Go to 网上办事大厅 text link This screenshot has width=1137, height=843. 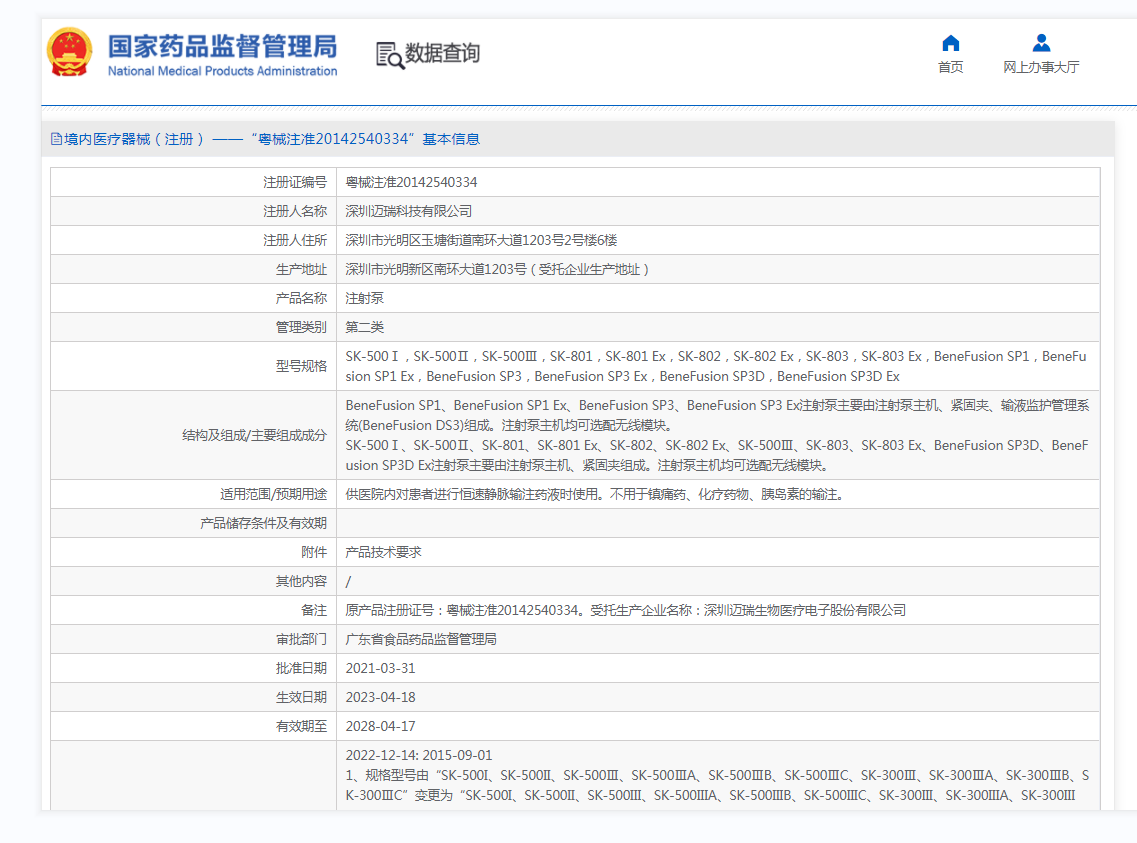point(1041,67)
